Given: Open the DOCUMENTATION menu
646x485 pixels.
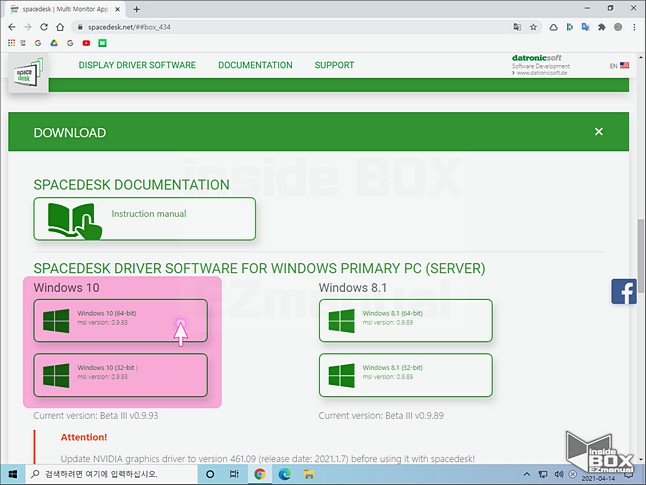Looking at the screenshot, I should pos(255,65).
